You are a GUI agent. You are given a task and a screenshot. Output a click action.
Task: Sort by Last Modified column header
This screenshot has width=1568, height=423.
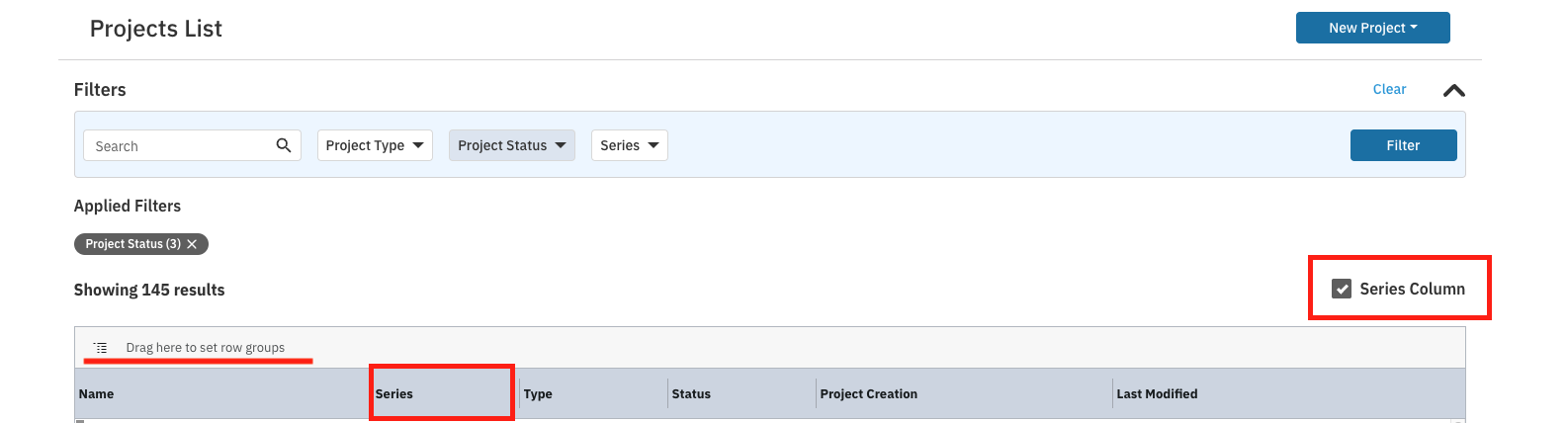1157,393
